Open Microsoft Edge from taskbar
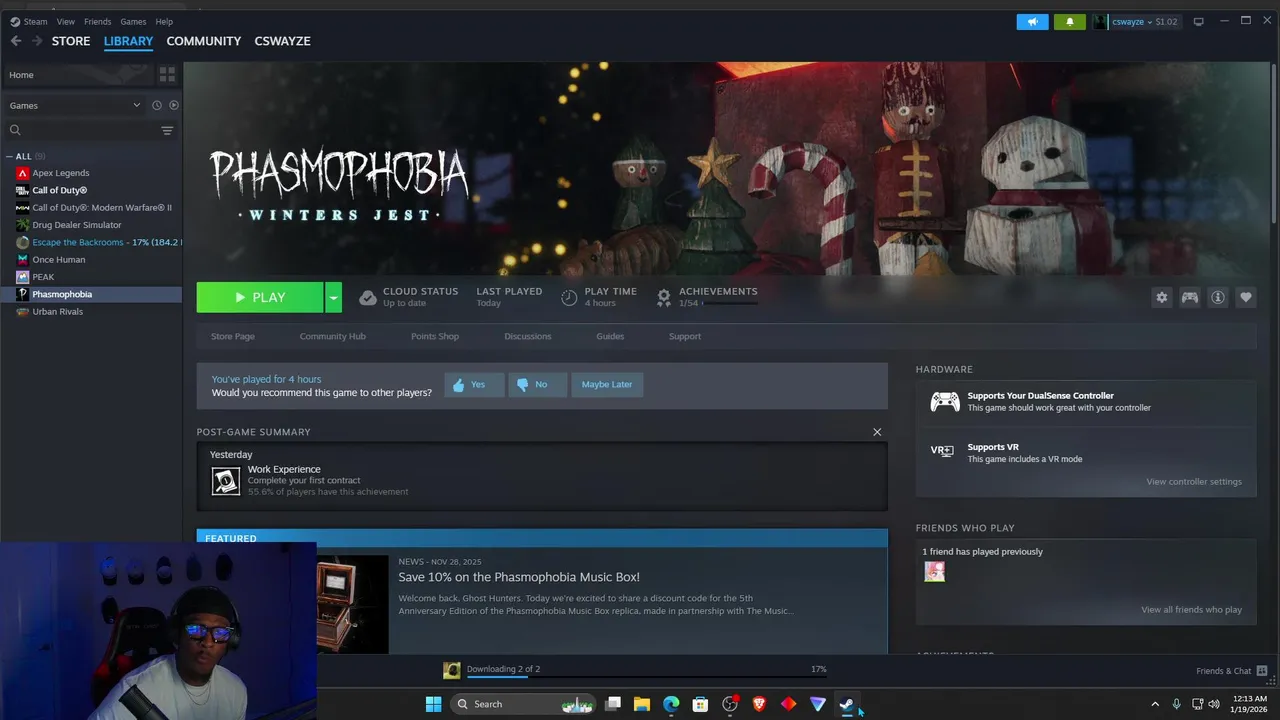 coord(671,704)
